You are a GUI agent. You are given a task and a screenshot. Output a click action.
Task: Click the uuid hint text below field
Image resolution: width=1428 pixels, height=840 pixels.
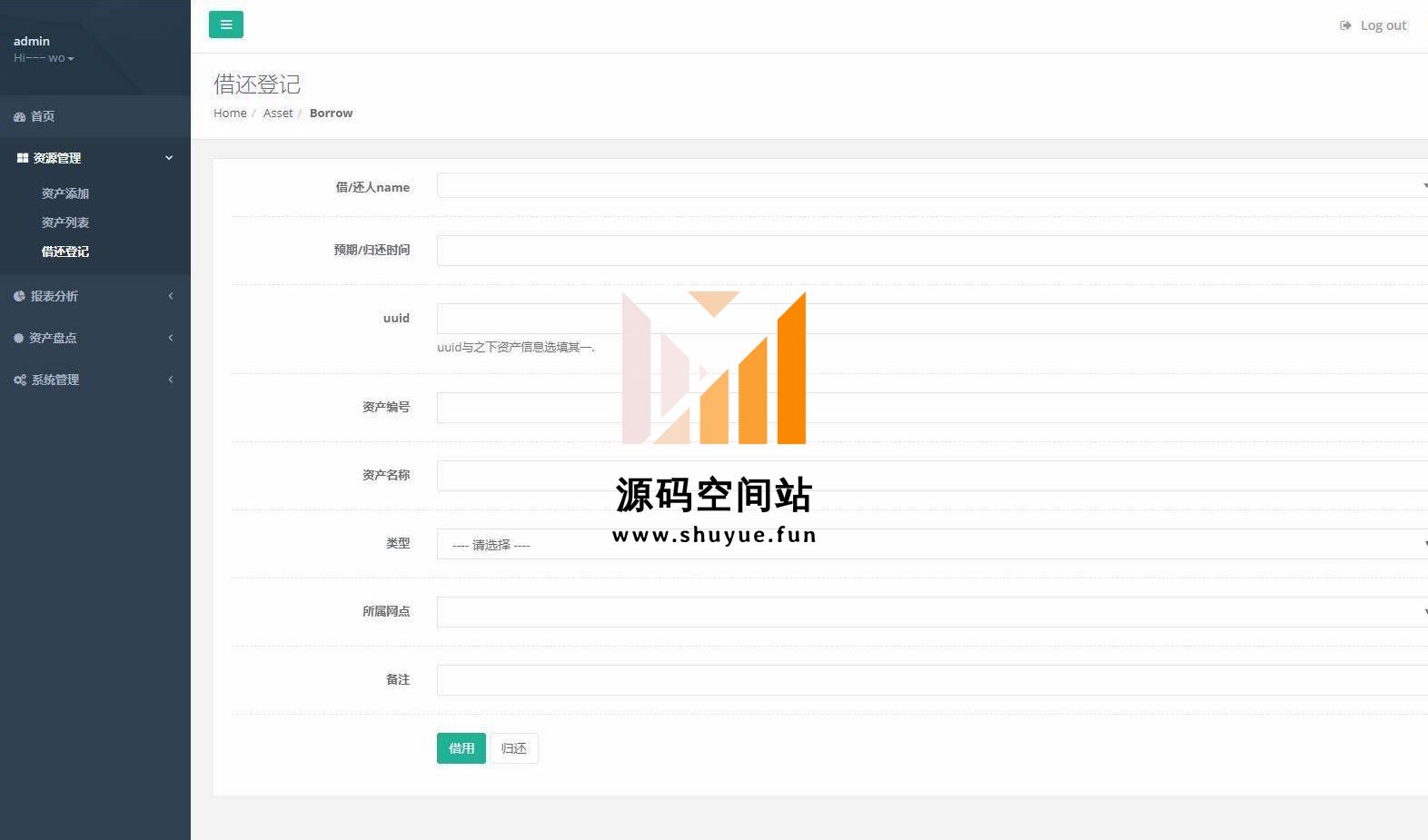(516, 347)
